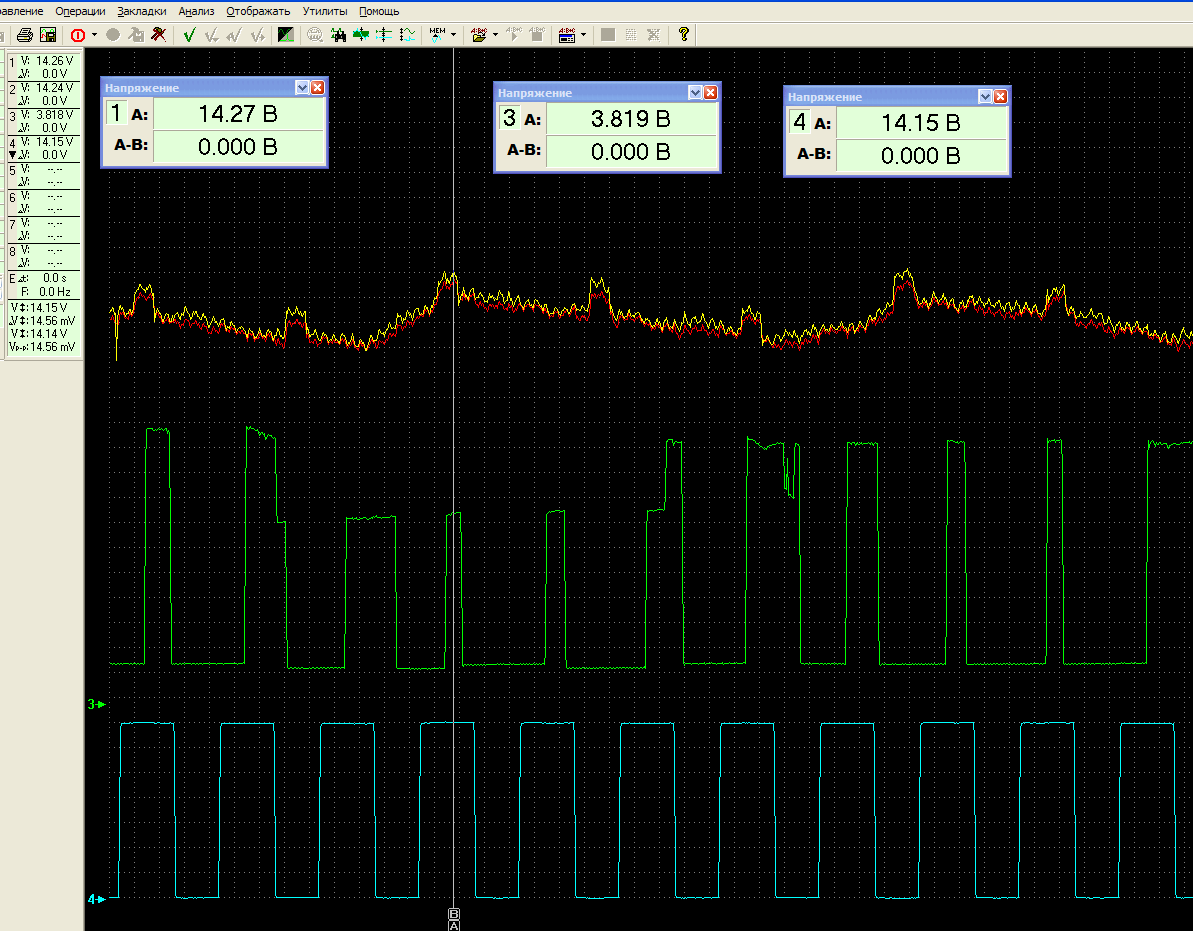Viewport: 1193px width, 931px height.
Task: Open dropdown arrow beside ABC open-folder icon
Action: coord(495,35)
